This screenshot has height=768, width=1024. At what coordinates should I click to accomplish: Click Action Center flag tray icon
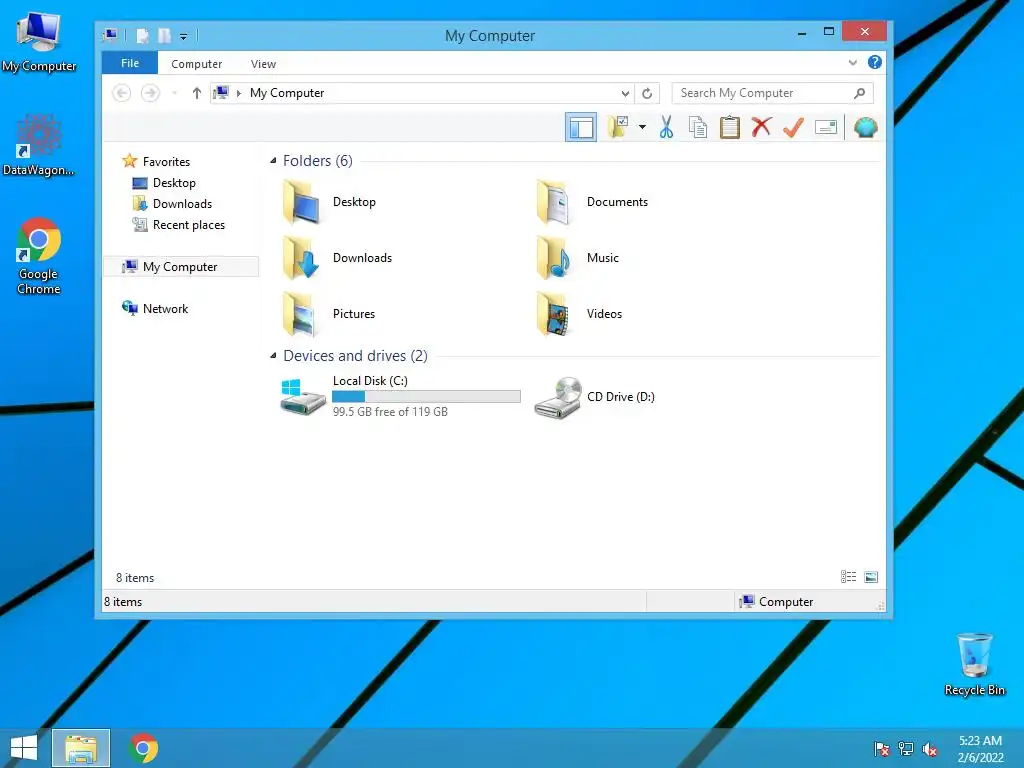tap(882, 748)
